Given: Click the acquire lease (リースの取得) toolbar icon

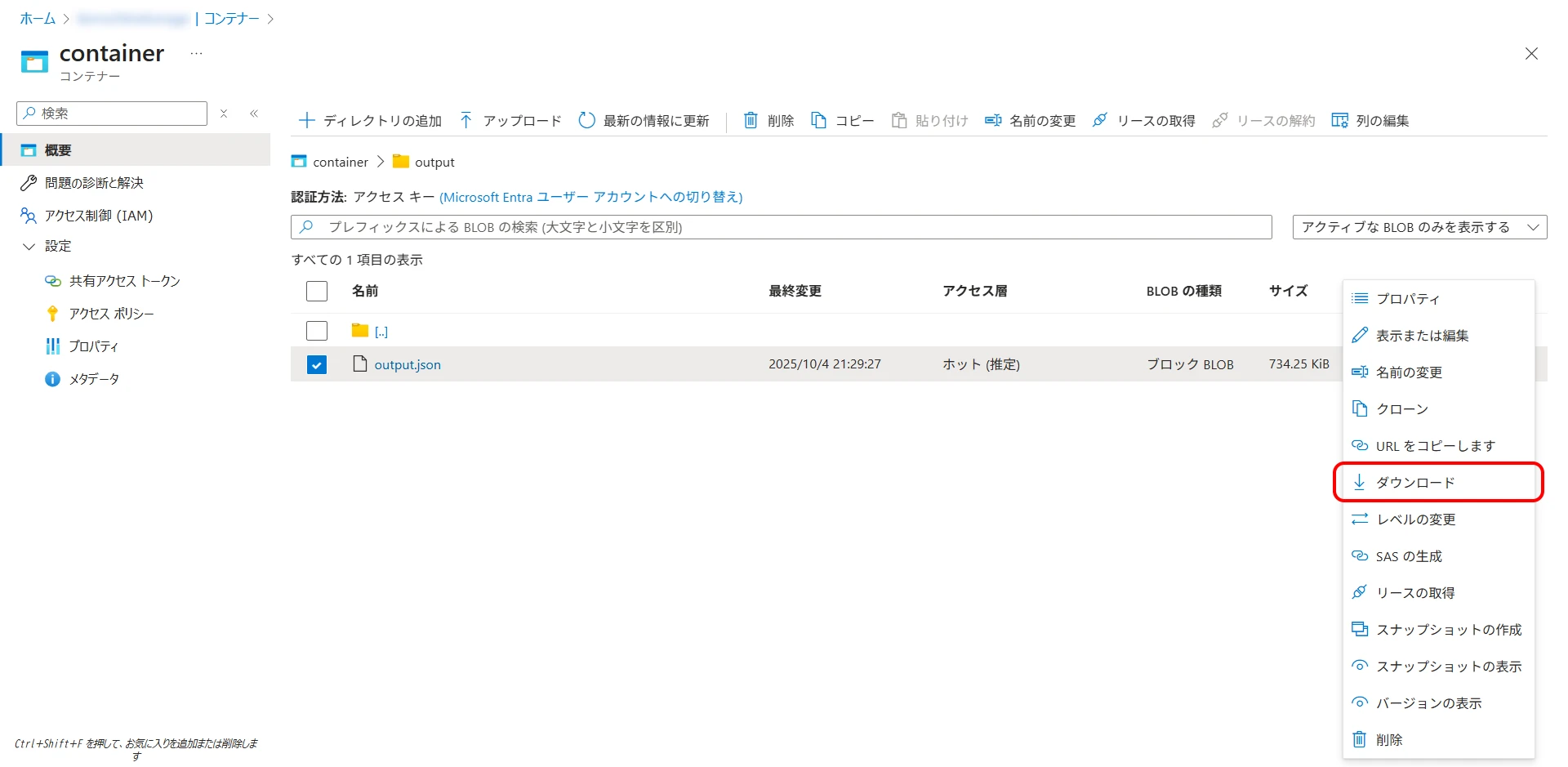Looking at the screenshot, I should 1100,121.
